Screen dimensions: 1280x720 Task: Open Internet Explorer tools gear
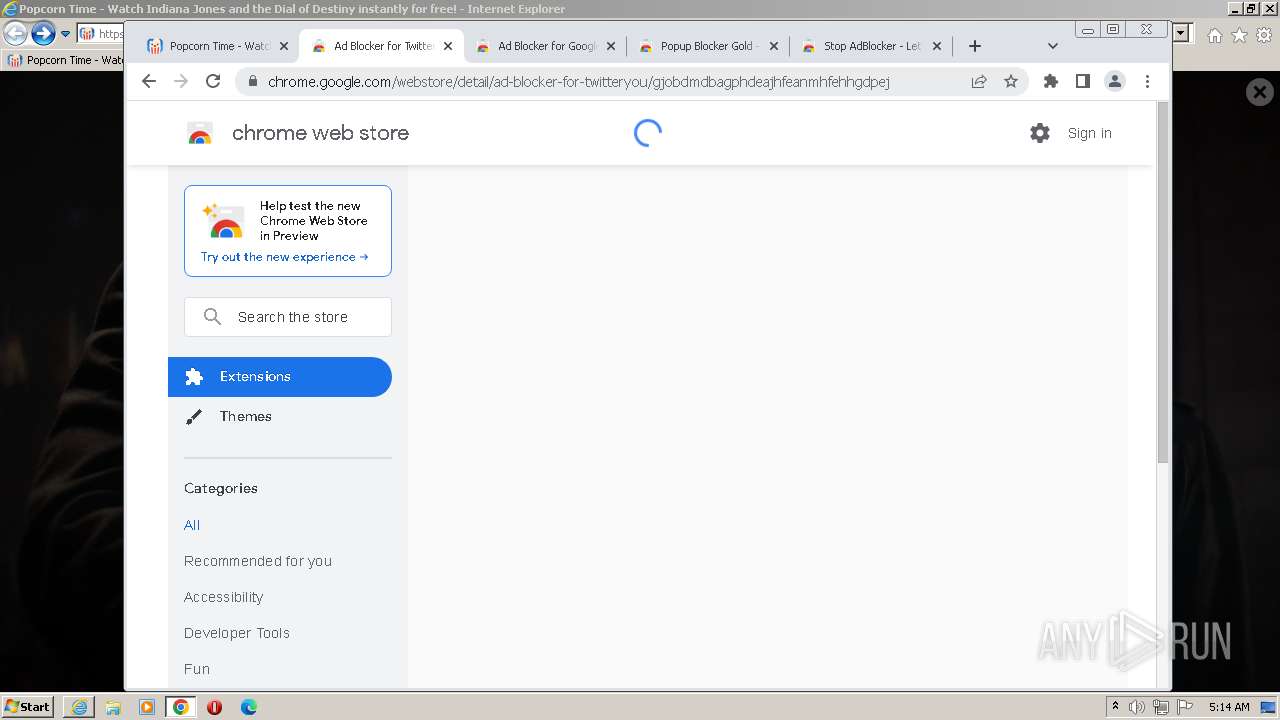tap(1264, 35)
